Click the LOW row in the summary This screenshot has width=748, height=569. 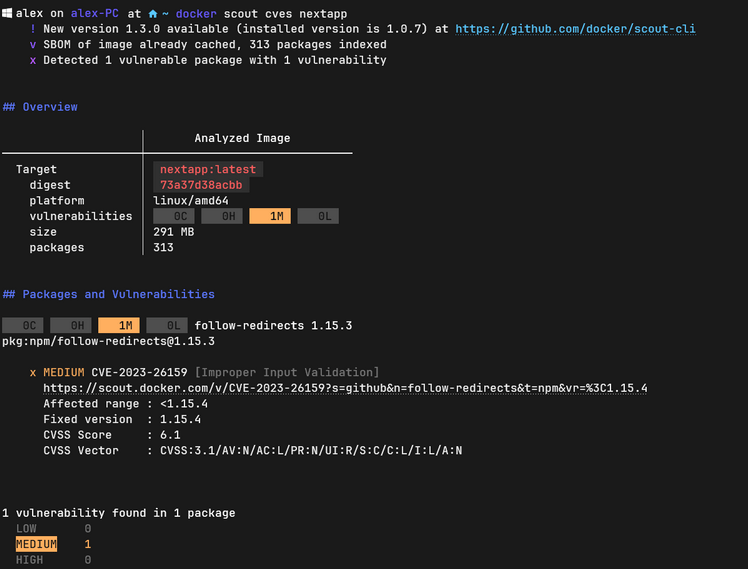[53, 528]
